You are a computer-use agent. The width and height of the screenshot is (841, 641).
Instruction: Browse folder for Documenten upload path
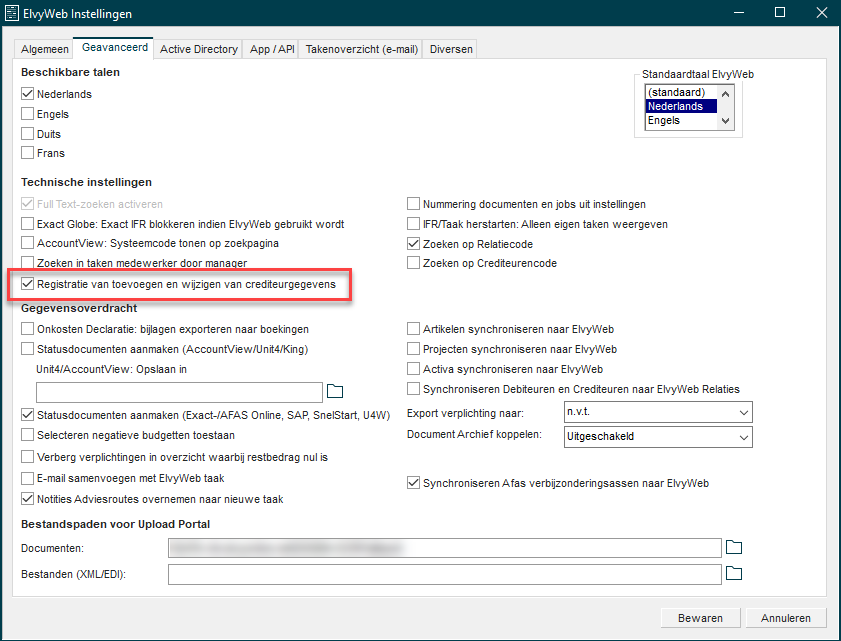point(734,547)
